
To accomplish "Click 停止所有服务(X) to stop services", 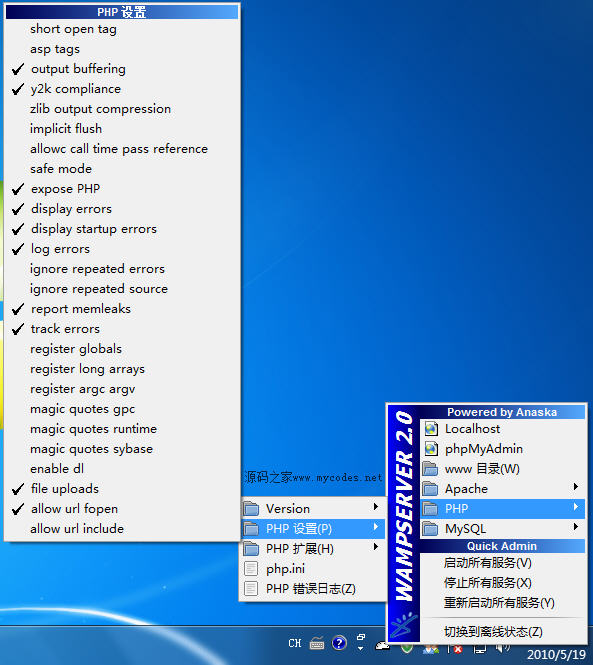I will click(x=488, y=583).
